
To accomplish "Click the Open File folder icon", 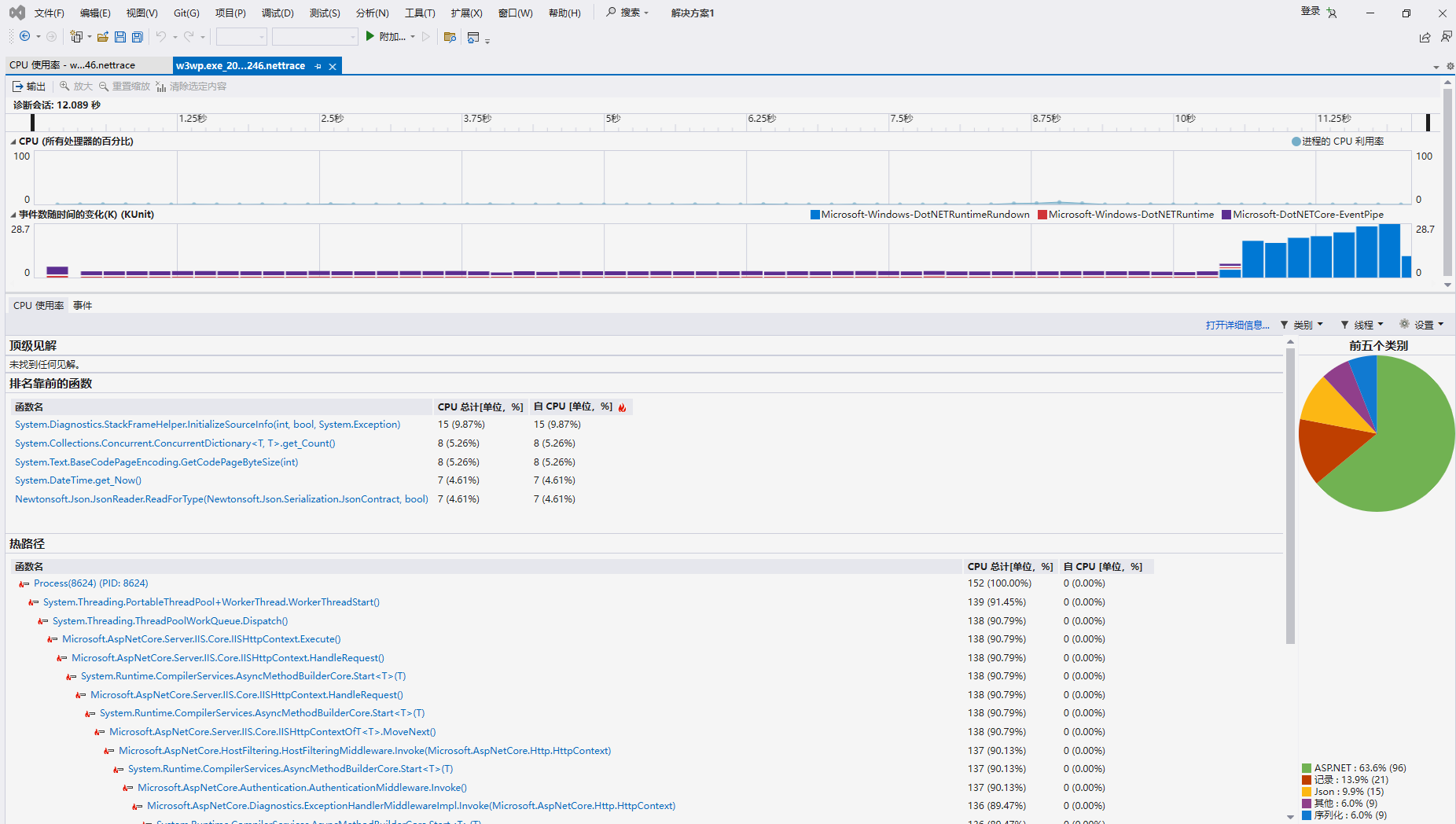I will (x=102, y=37).
